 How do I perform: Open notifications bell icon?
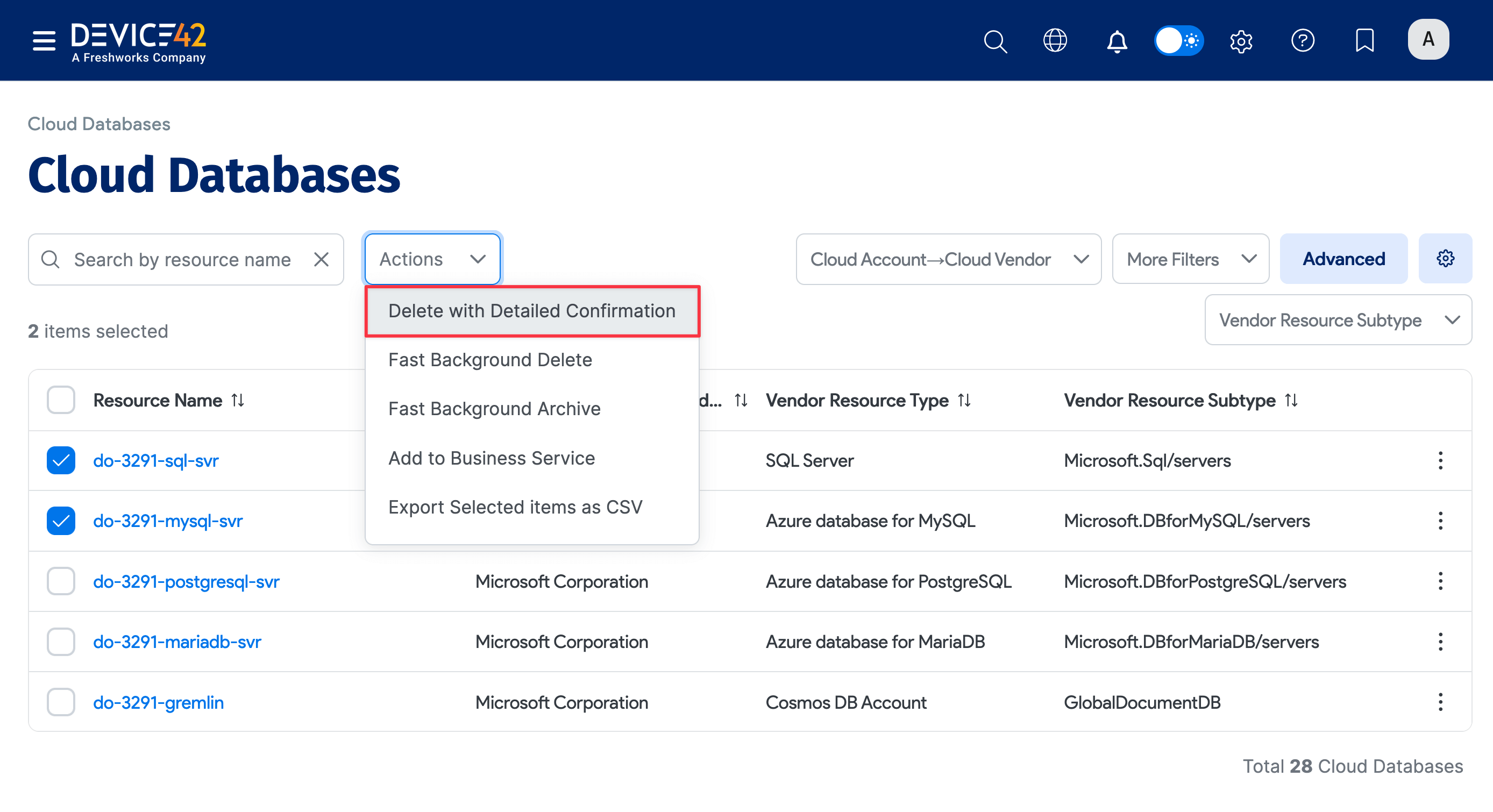pyautogui.click(x=1117, y=40)
